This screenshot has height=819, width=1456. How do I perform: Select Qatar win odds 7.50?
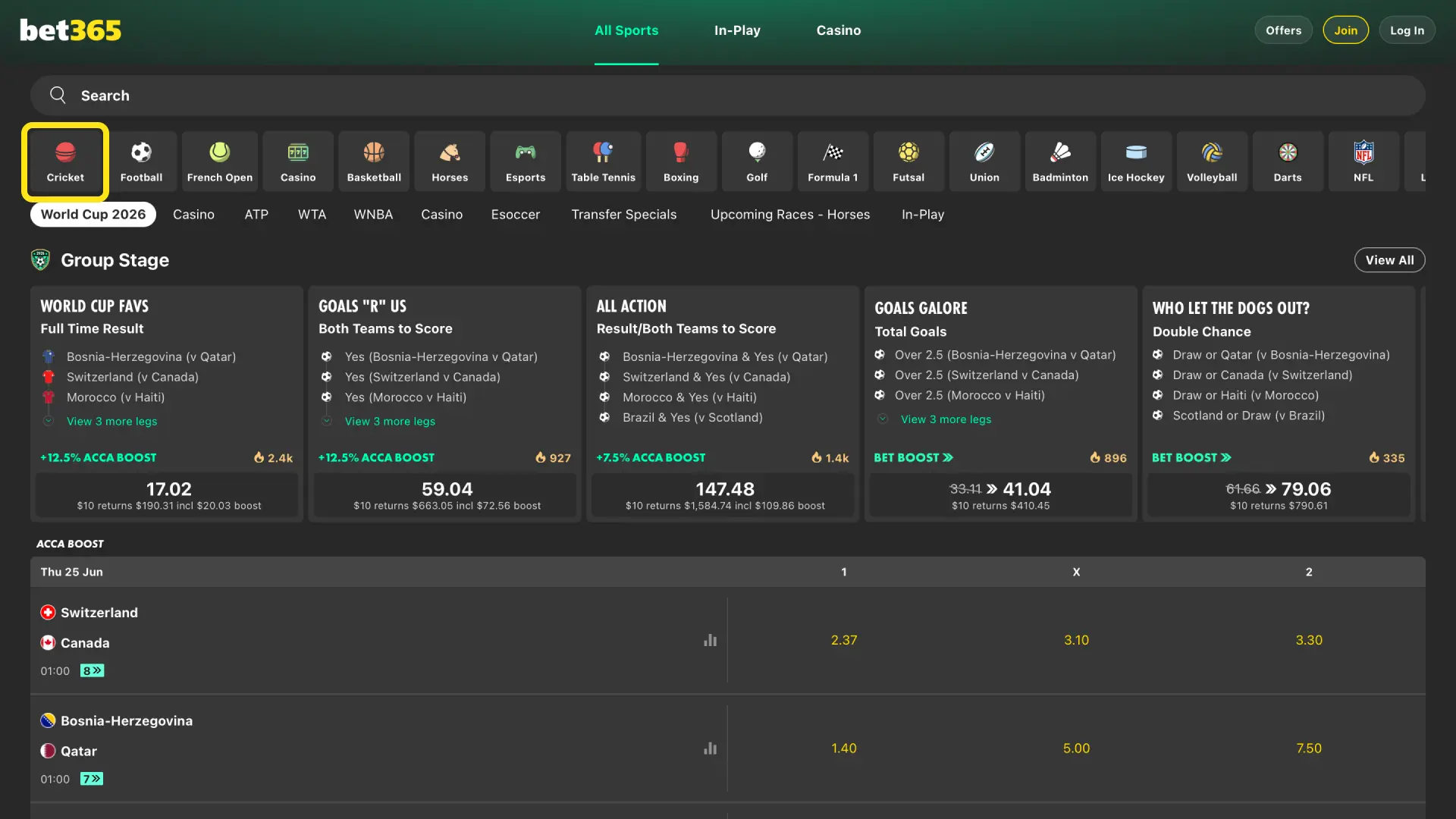(1309, 748)
